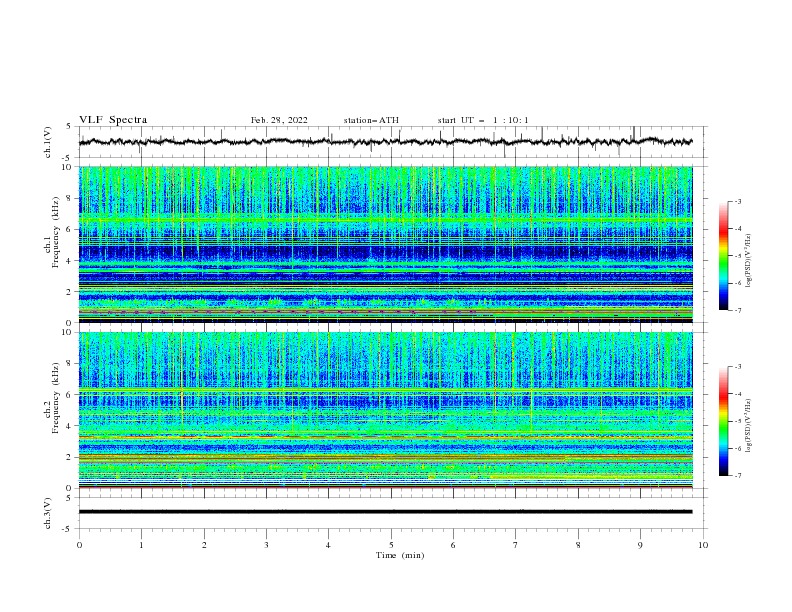Click the ch.3 voltage flat trace
Screen dimensions: 792x612
[x=385, y=512]
